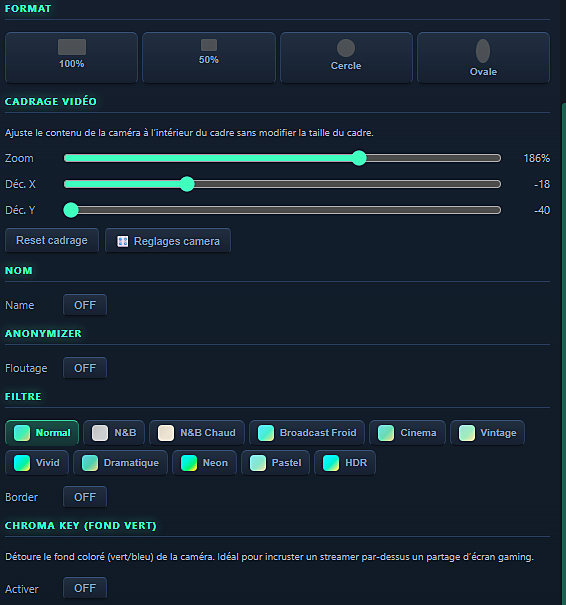
Task: Click the Déc. Y slider handle
Action: (x=71, y=210)
